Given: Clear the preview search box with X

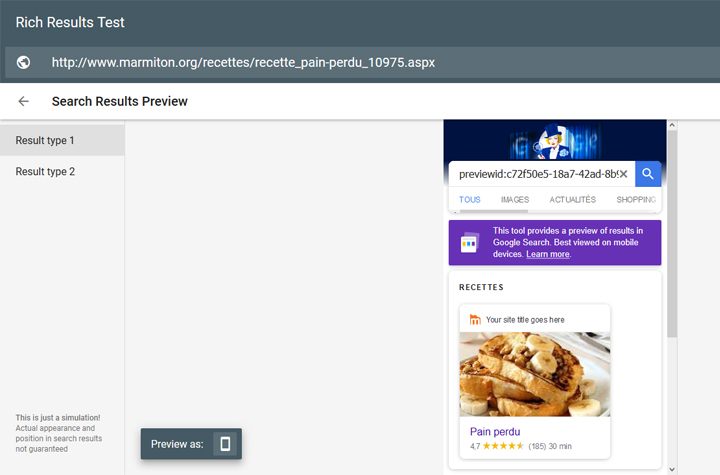Looking at the screenshot, I should [x=624, y=174].
